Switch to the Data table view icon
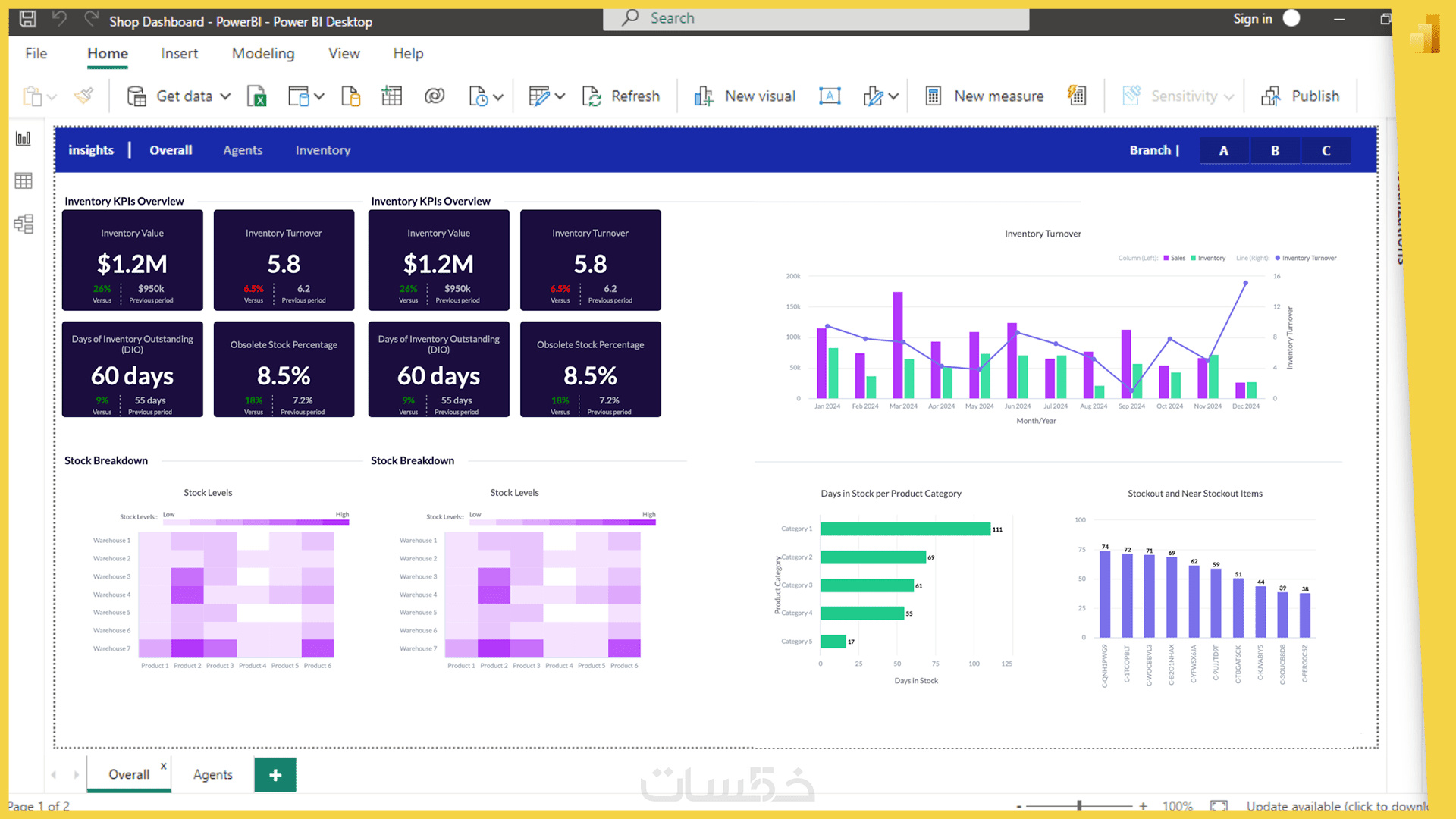 [x=24, y=180]
